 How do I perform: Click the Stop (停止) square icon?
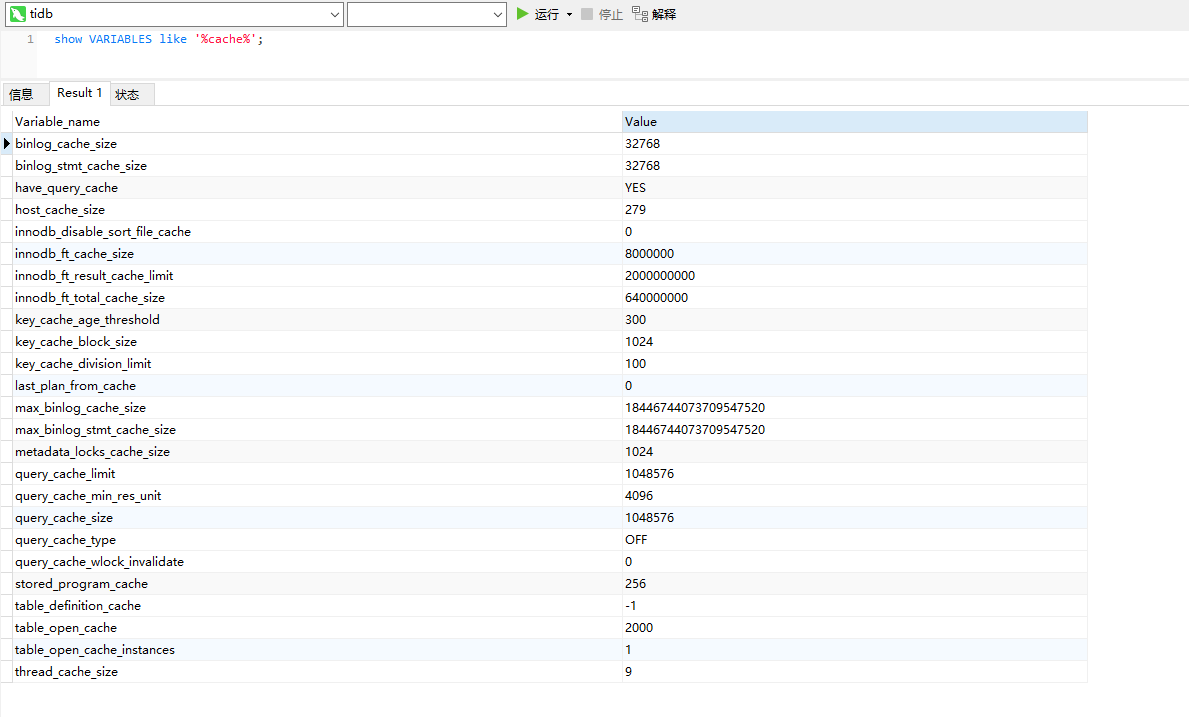point(587,14)
